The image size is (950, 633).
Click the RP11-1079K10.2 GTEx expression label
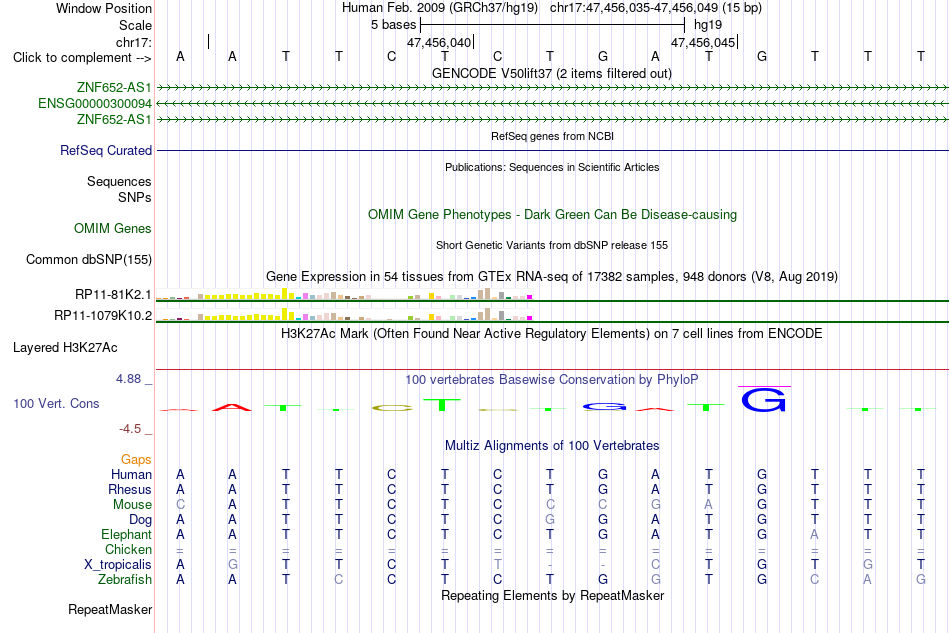click(x=103, y=316)
